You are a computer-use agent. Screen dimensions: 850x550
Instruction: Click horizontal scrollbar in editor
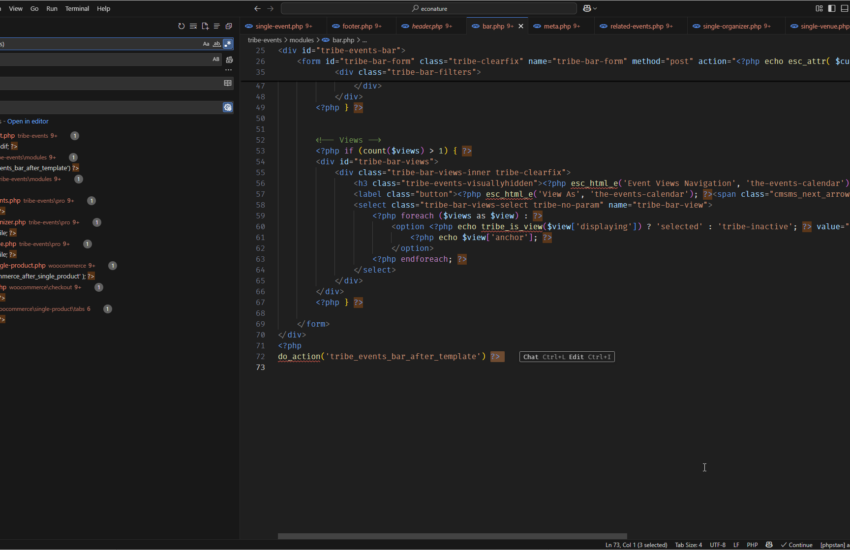click(452, 536)
